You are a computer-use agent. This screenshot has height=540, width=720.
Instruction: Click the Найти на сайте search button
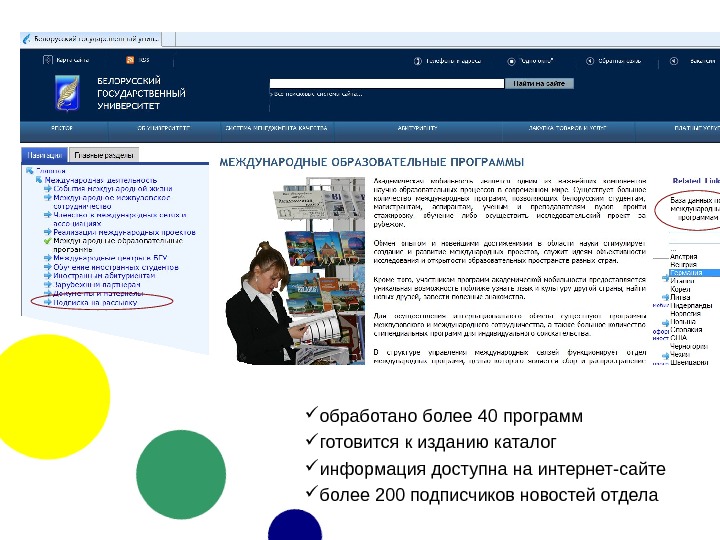(539, 84)
